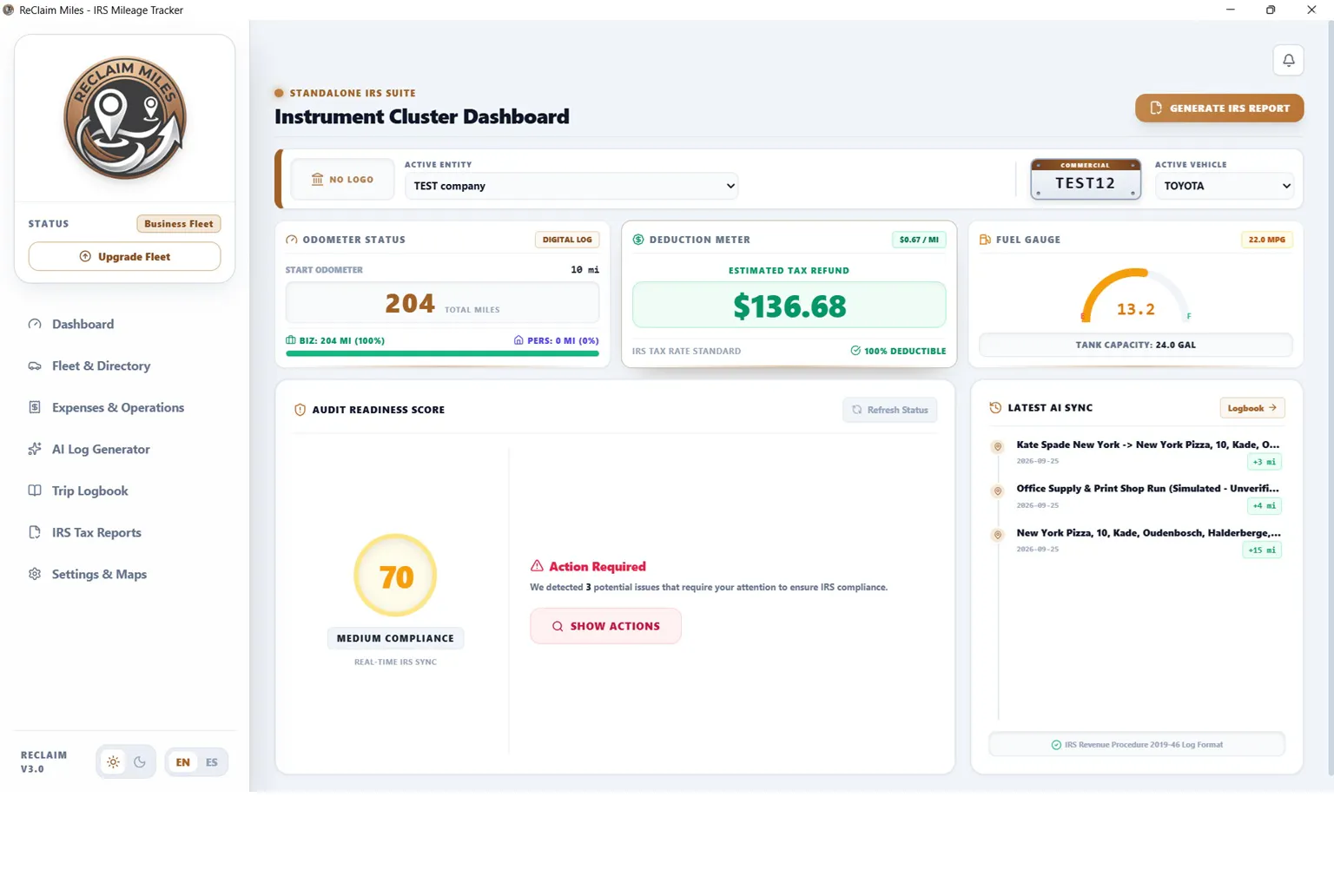
Task: Click the notification bell icon
Action: coord(1289,60)
